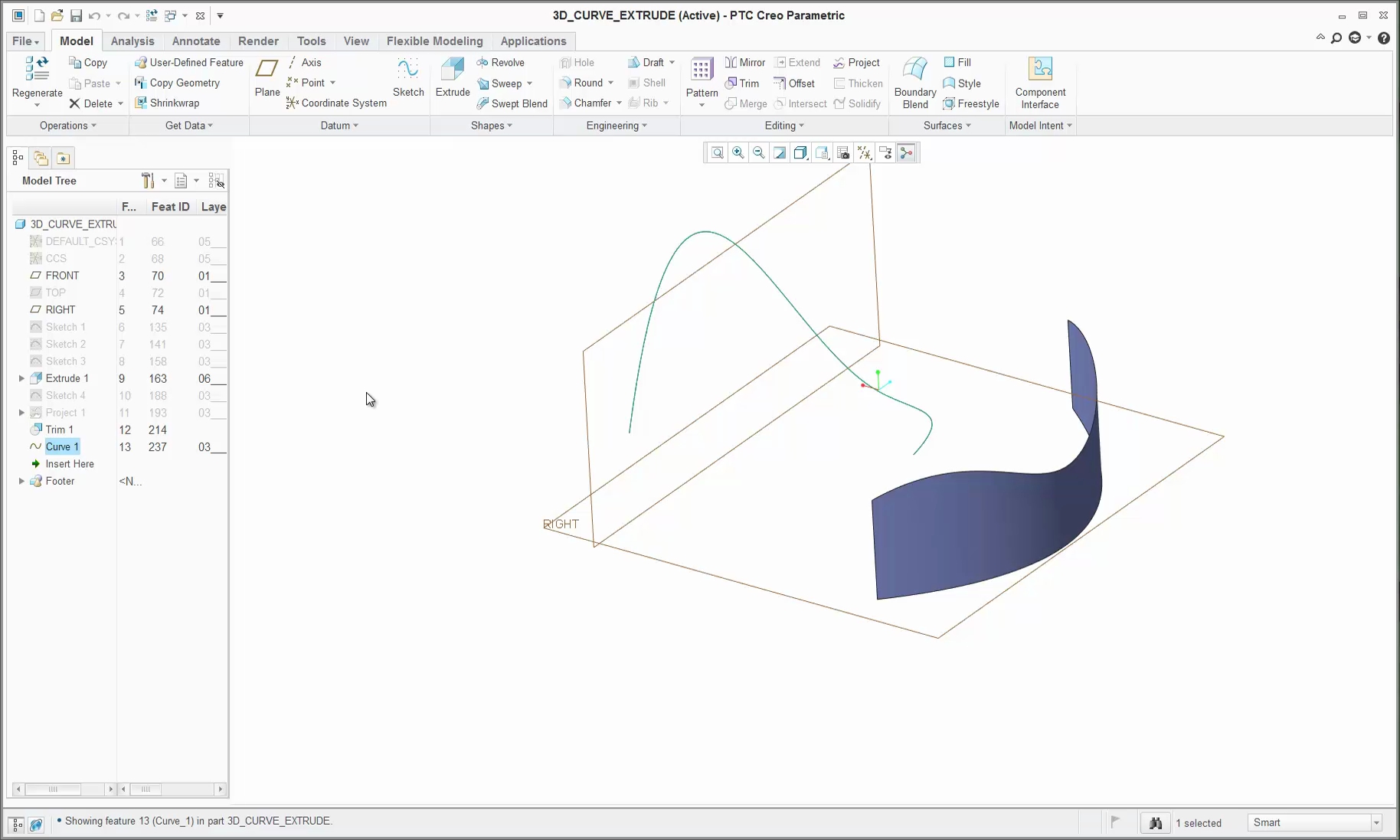Toggle the spin center display
The height and width of the screenshot is (840, 1400).
tap(906, 152)
